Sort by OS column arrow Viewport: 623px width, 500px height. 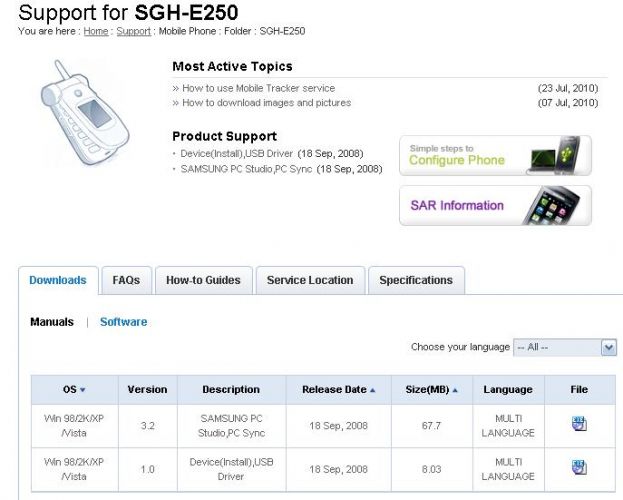pyautogui.click(x=83, y=390)
